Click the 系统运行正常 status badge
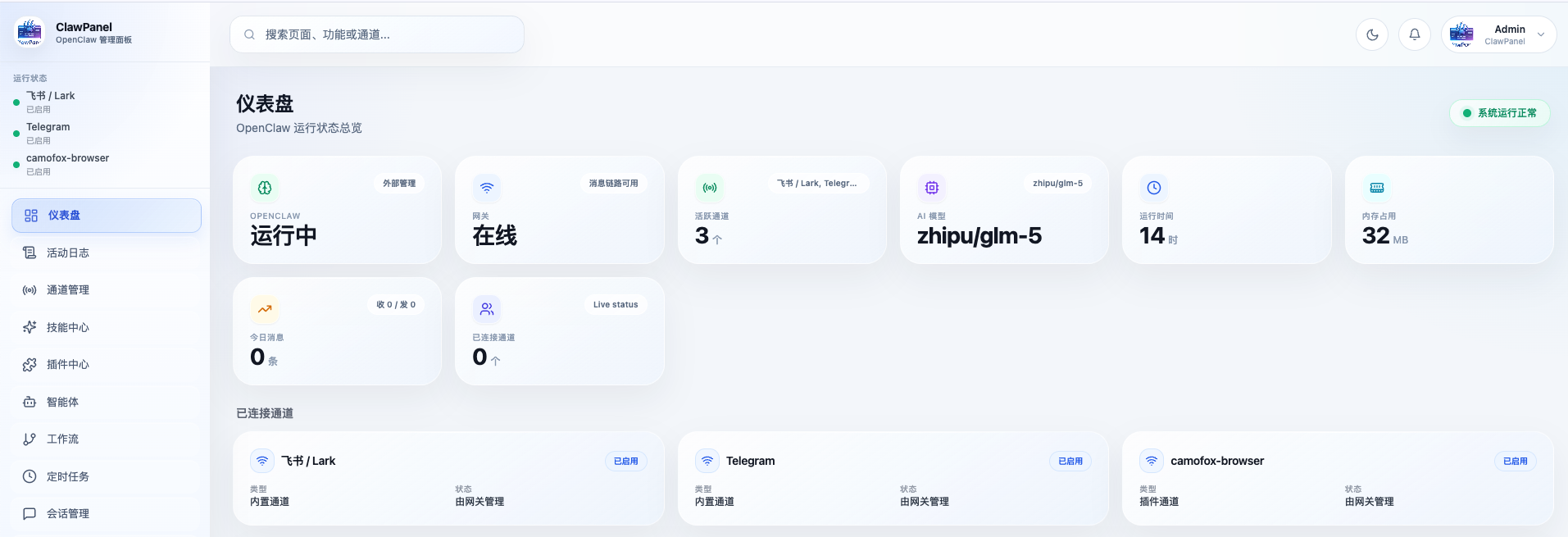The image size is (1568, 537). [1499, 113]
